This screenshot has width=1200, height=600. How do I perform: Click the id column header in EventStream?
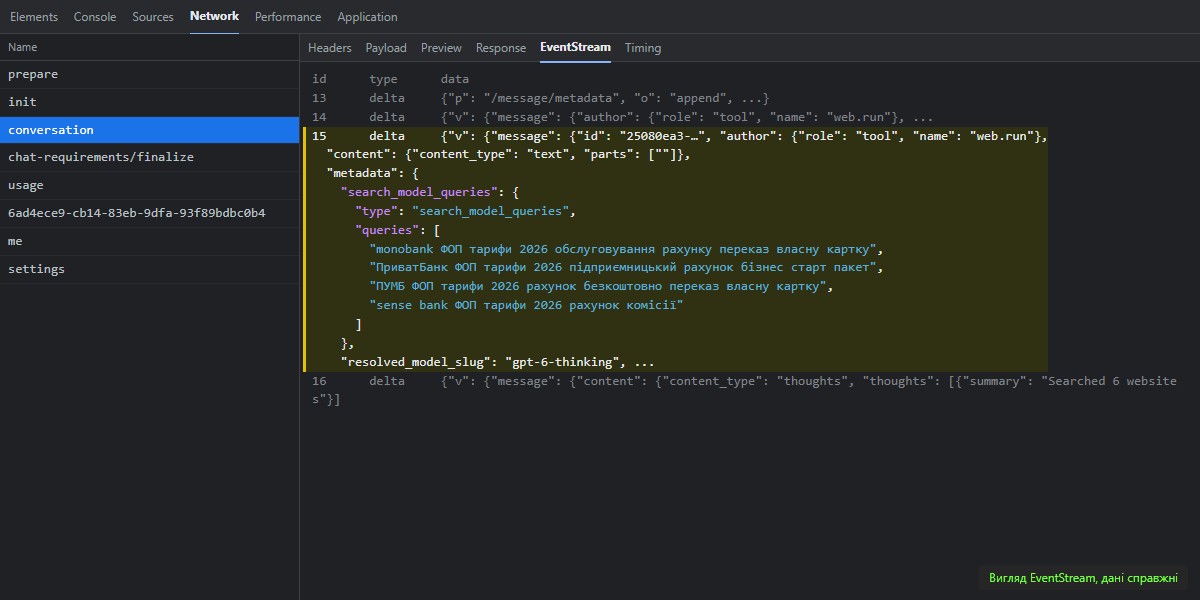pos(319,79)
